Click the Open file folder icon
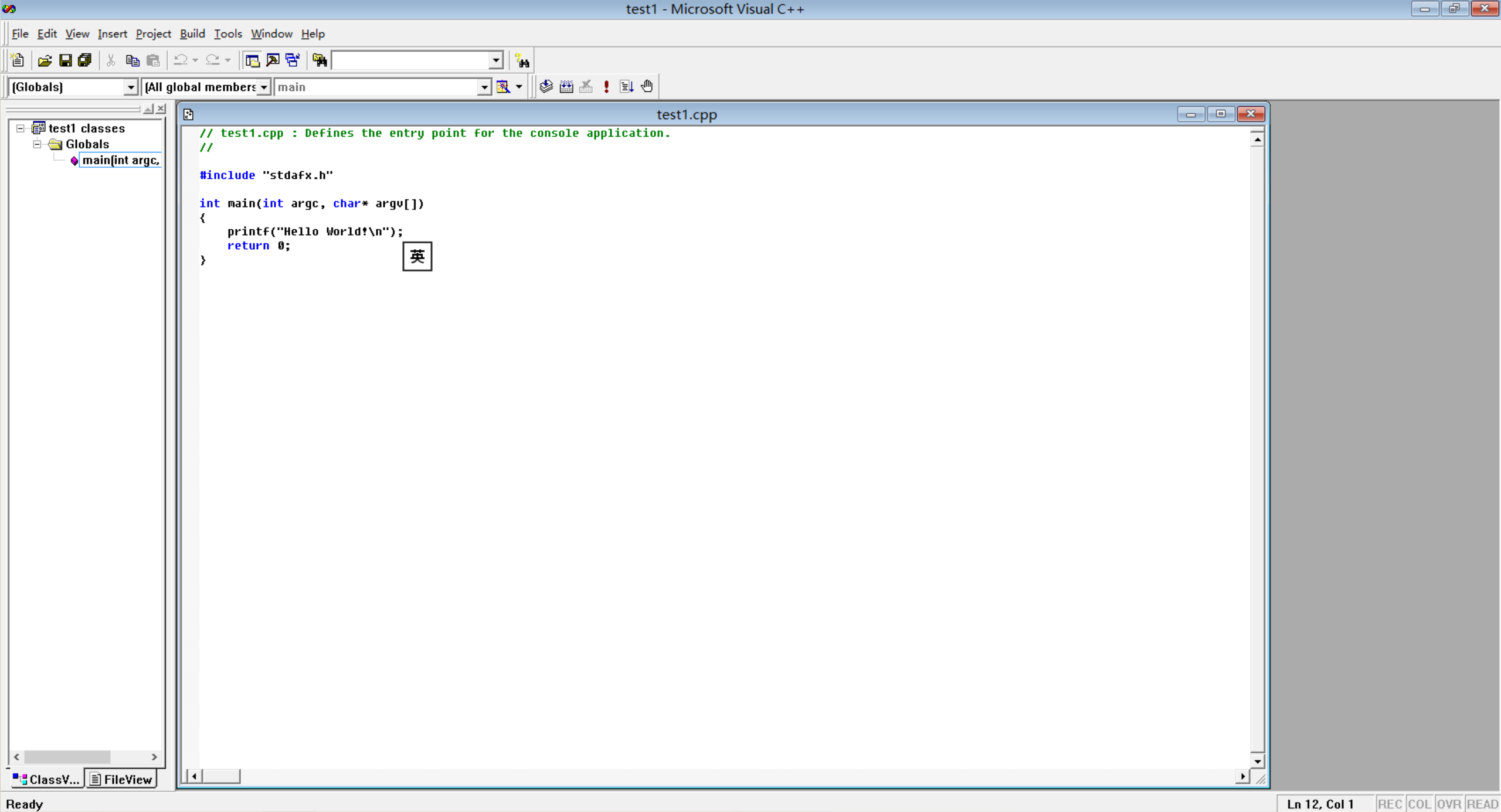Image resolution: width=1501 pixels, height=812 pixels. [x=45, y=60]
